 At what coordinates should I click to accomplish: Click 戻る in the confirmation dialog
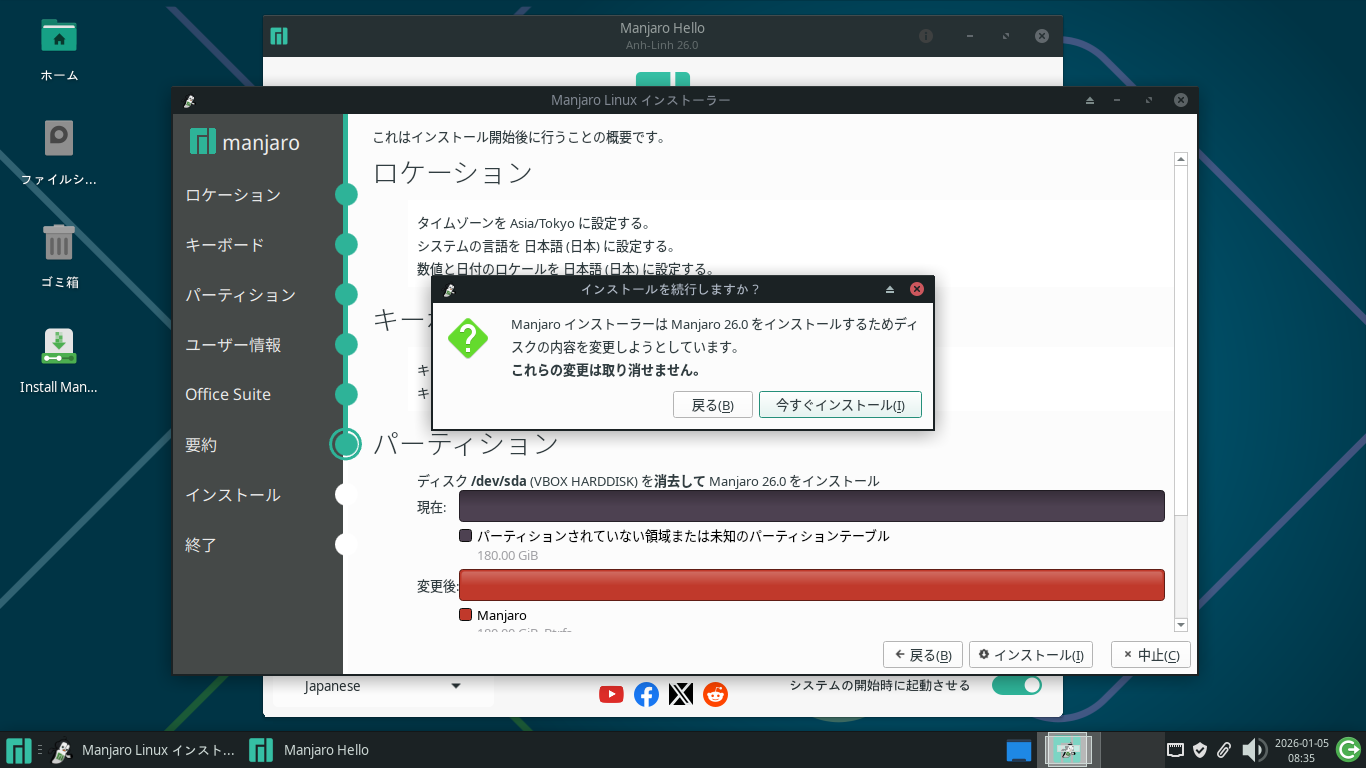pyautogui.click(x=713, y=405)
